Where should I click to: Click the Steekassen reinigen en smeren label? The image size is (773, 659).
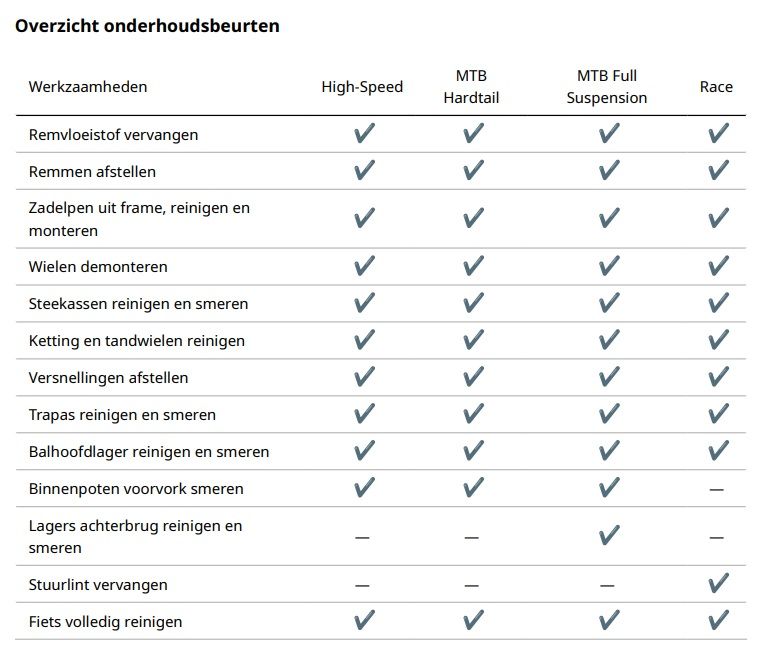139,304
